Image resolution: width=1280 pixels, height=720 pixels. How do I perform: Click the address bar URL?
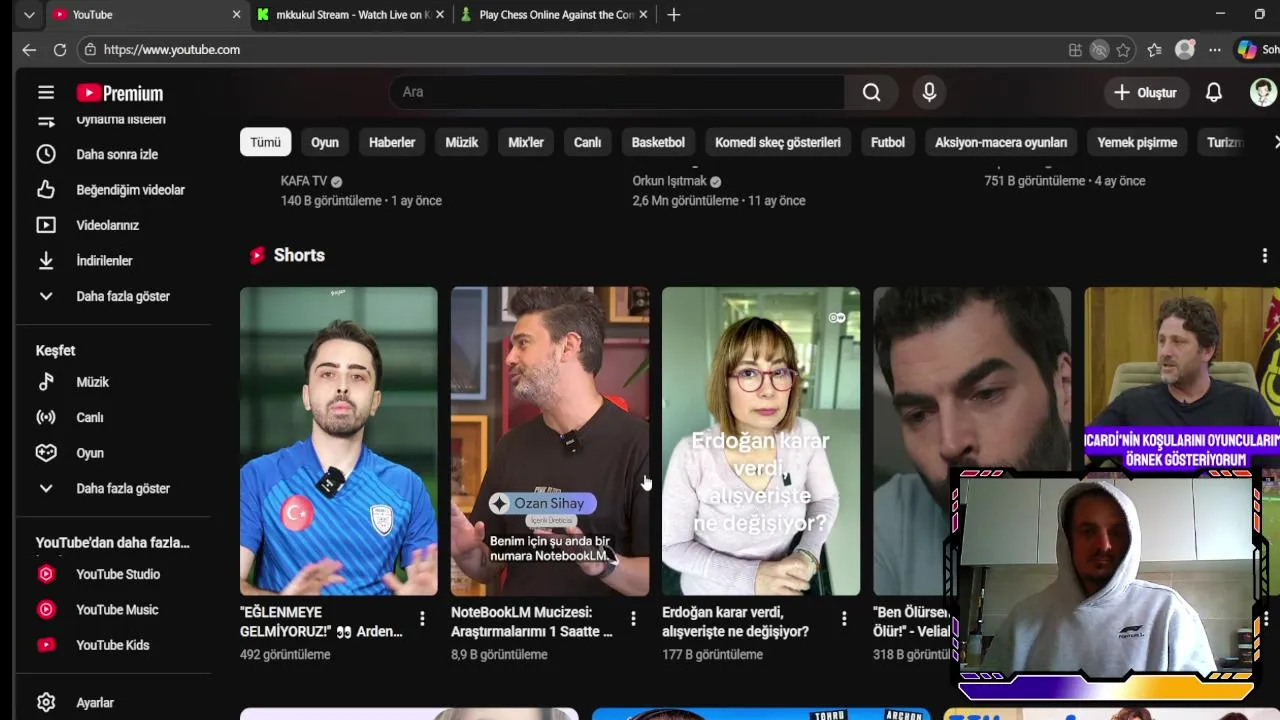[172, 50]
